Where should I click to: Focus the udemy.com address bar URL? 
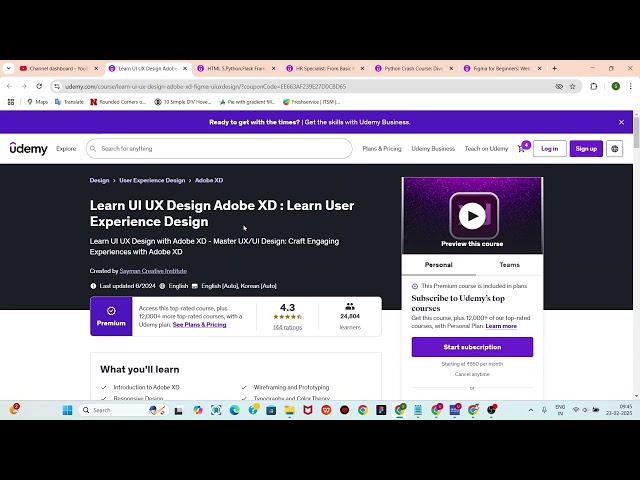pos(205,87)
